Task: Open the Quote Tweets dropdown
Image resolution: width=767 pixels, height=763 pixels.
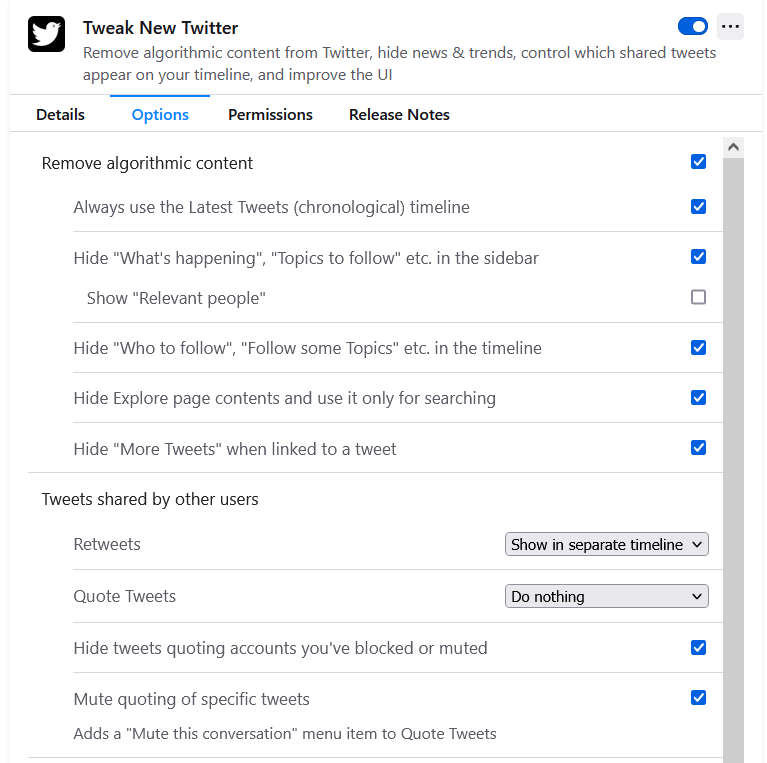Action: pyautogui.click(x=607, y=596)
